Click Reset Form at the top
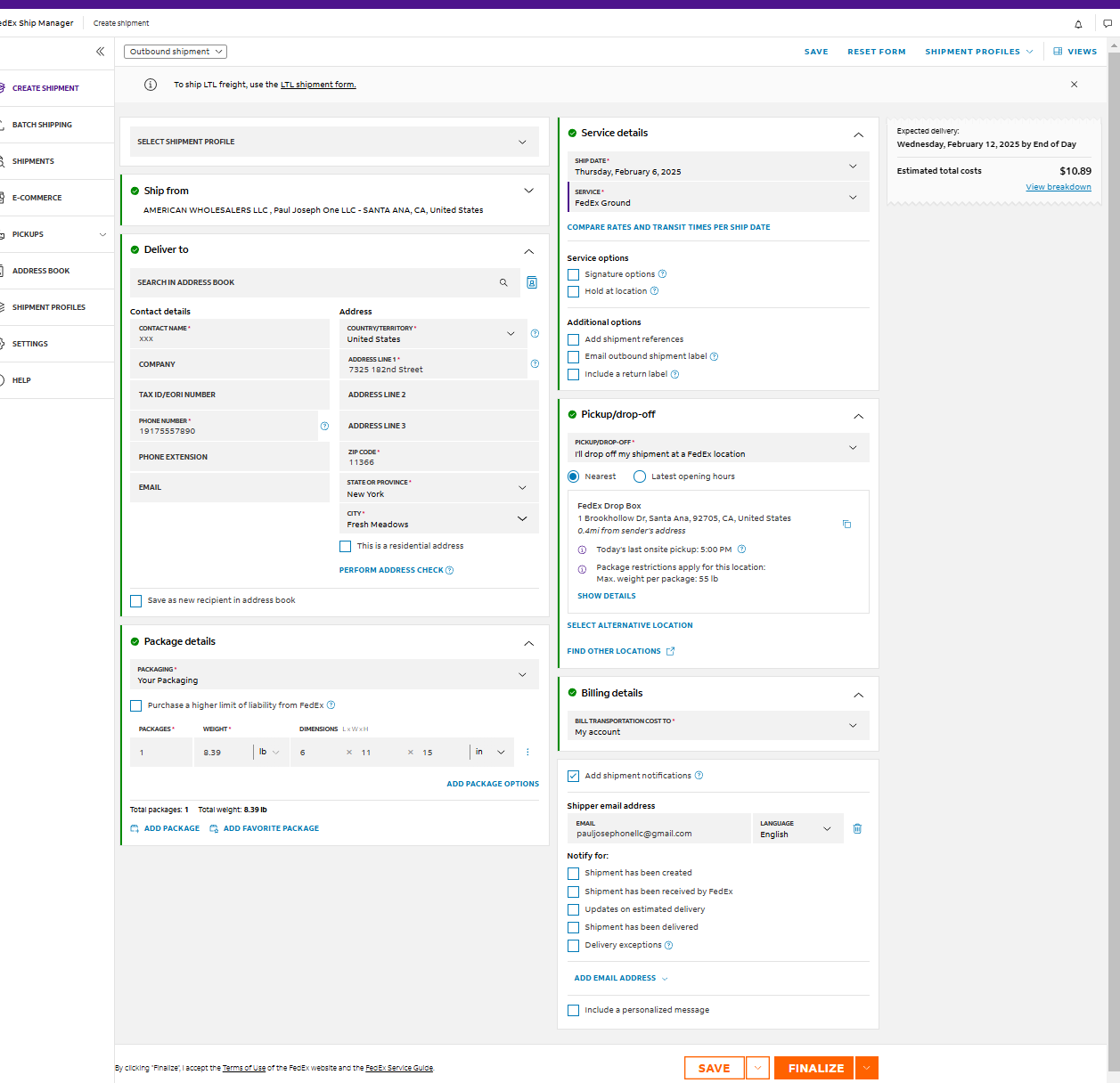 click(876, 52)
